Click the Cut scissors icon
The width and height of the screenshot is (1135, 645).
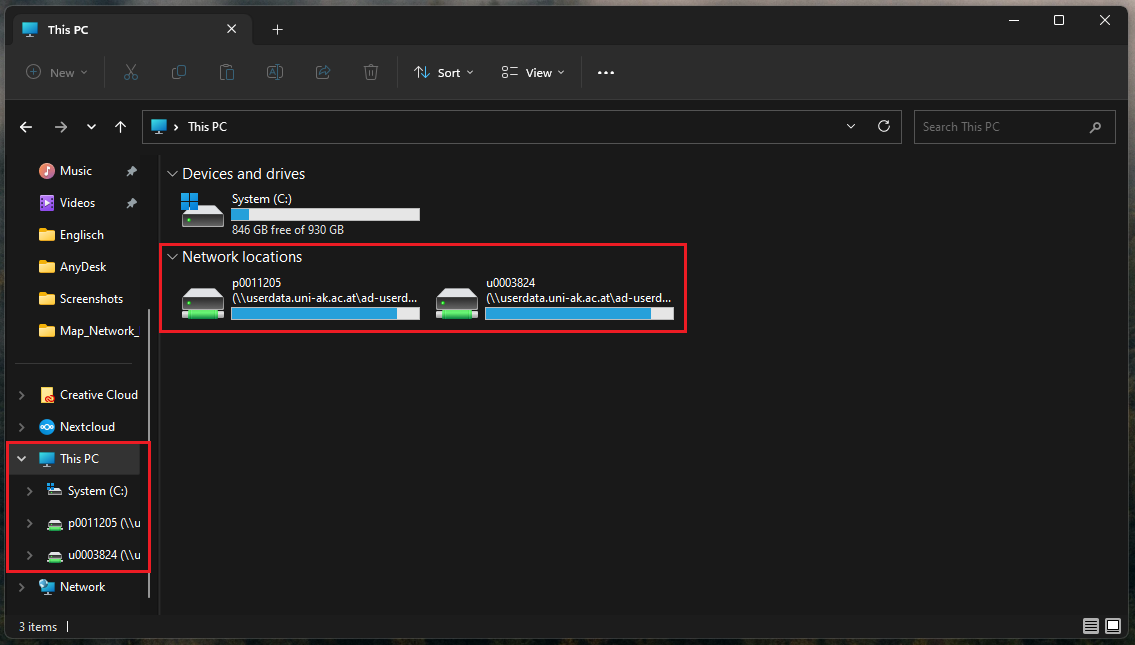(130, 72)
